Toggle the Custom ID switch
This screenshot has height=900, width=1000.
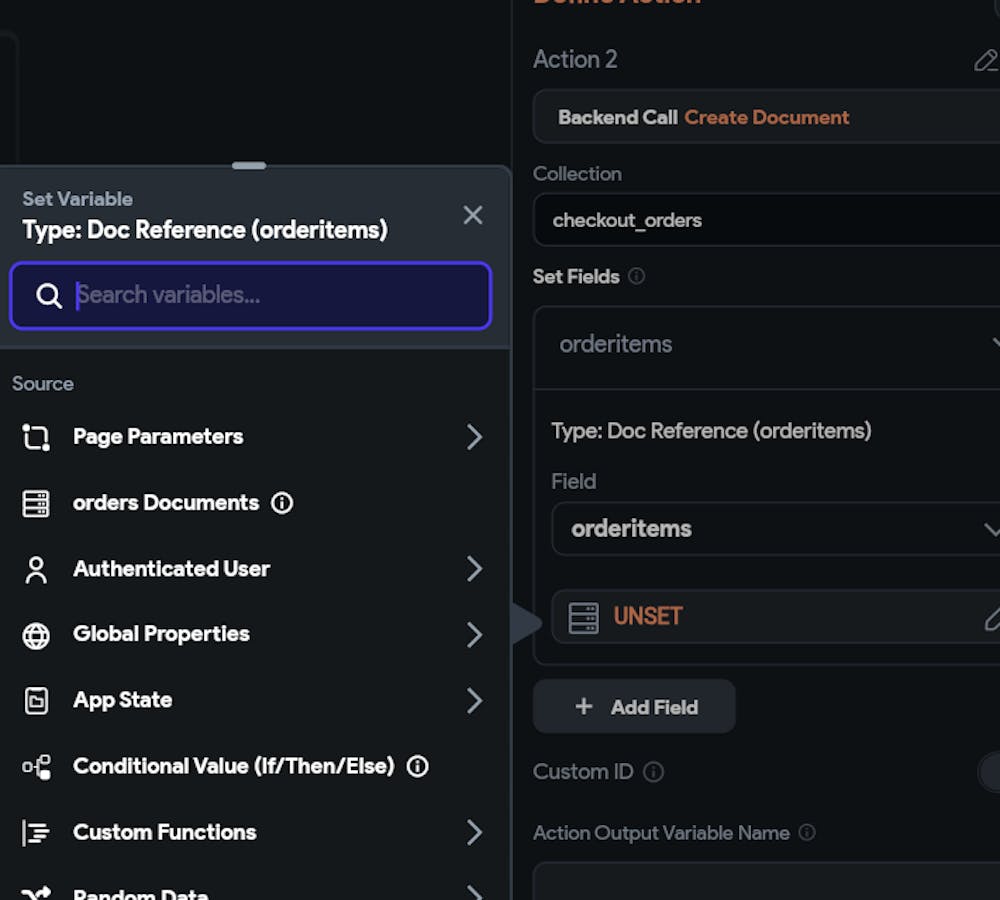(990, 772)
